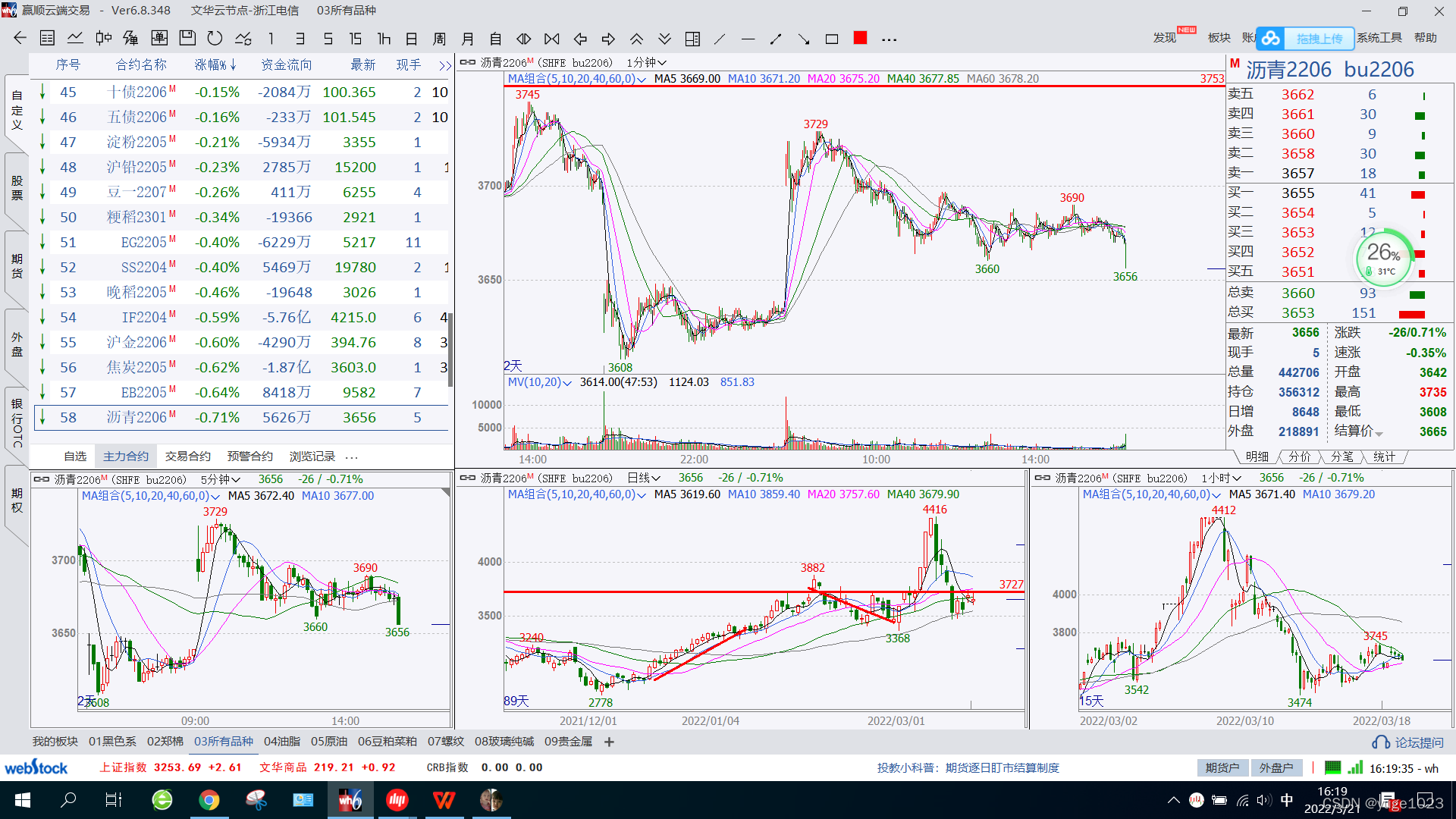Click the circular refresh toolbar icon

click(215, 38)
